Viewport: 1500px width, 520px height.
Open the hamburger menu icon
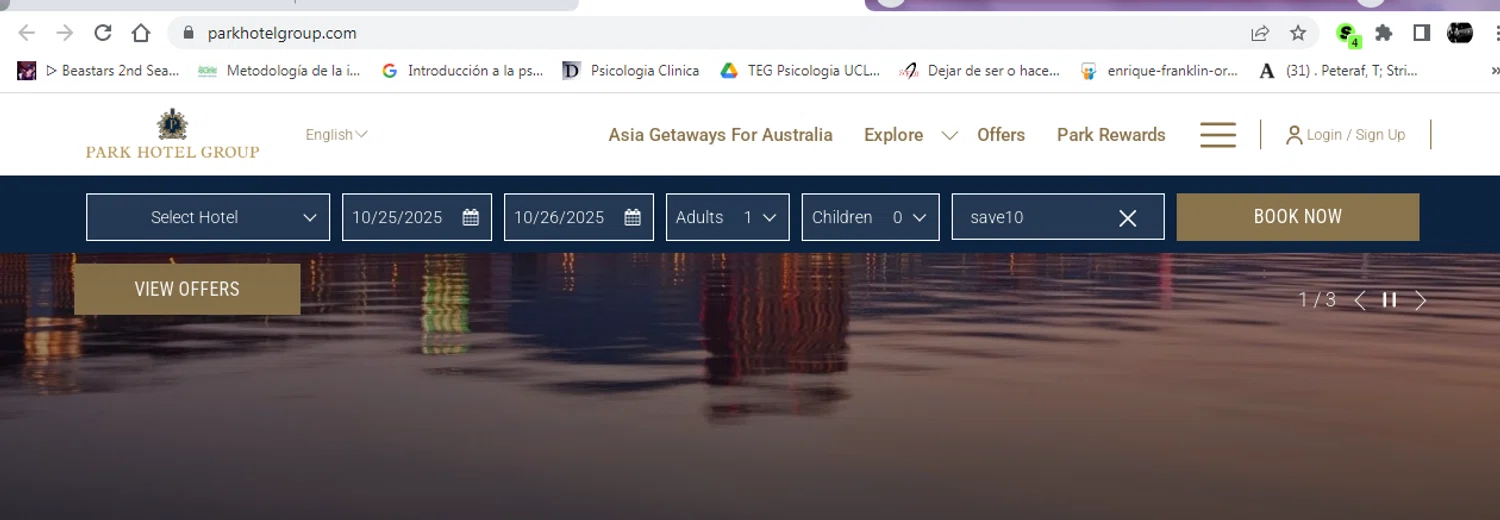(1218, 135)
